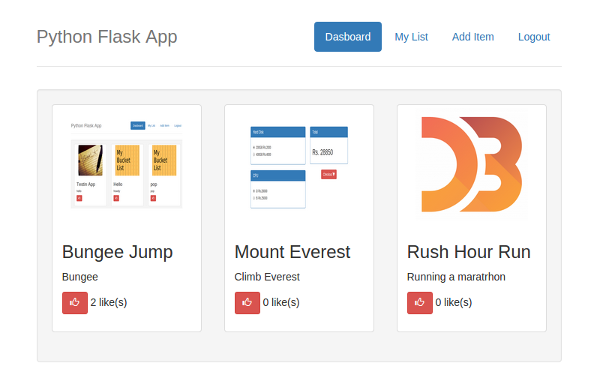Like the Rush Hour Run item
600x375 pixels.
tap(420, 303)
